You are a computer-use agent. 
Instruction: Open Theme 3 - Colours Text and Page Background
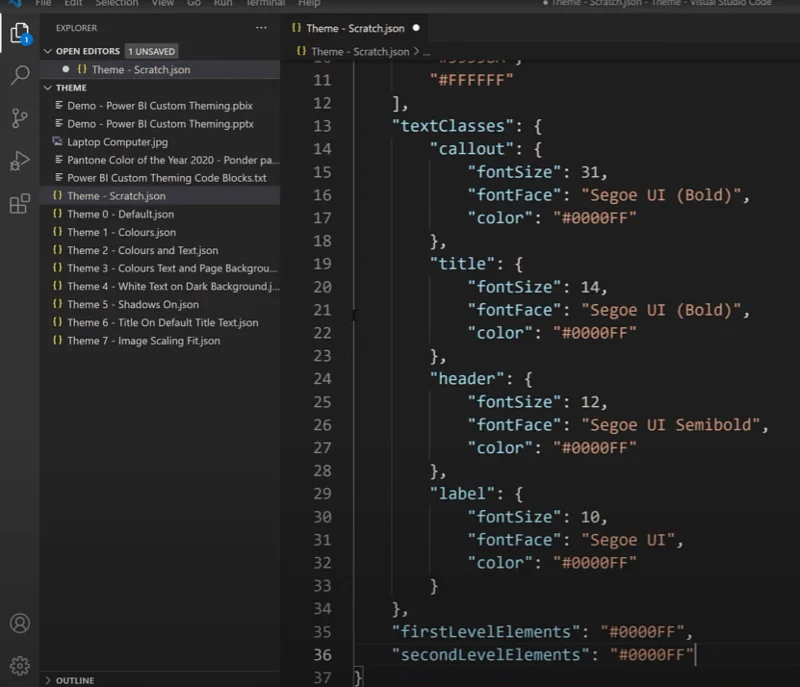(160, 268)
